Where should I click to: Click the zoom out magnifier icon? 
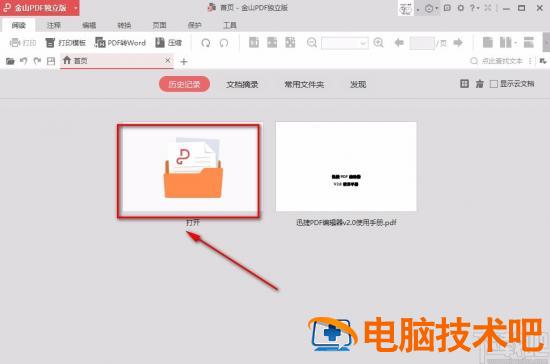tap(311, 43)
